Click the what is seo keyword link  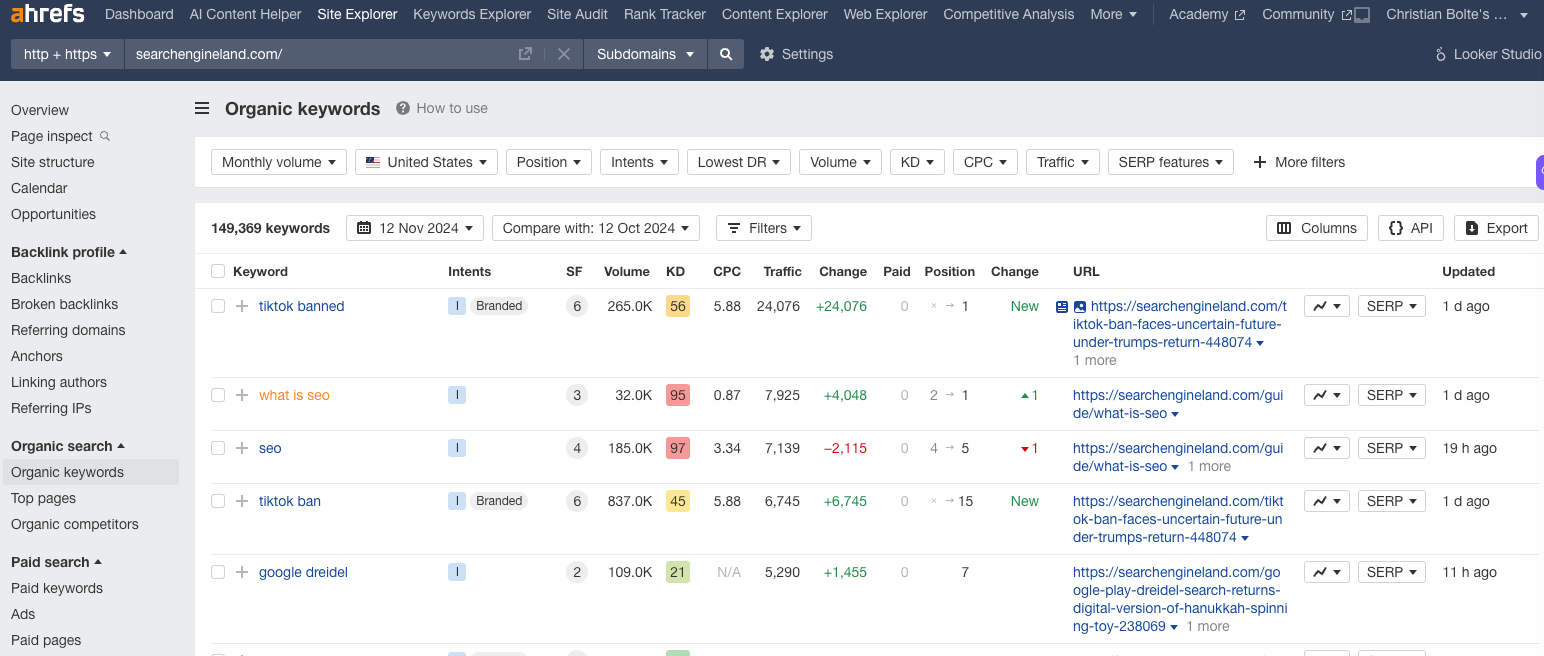point(294,395)
